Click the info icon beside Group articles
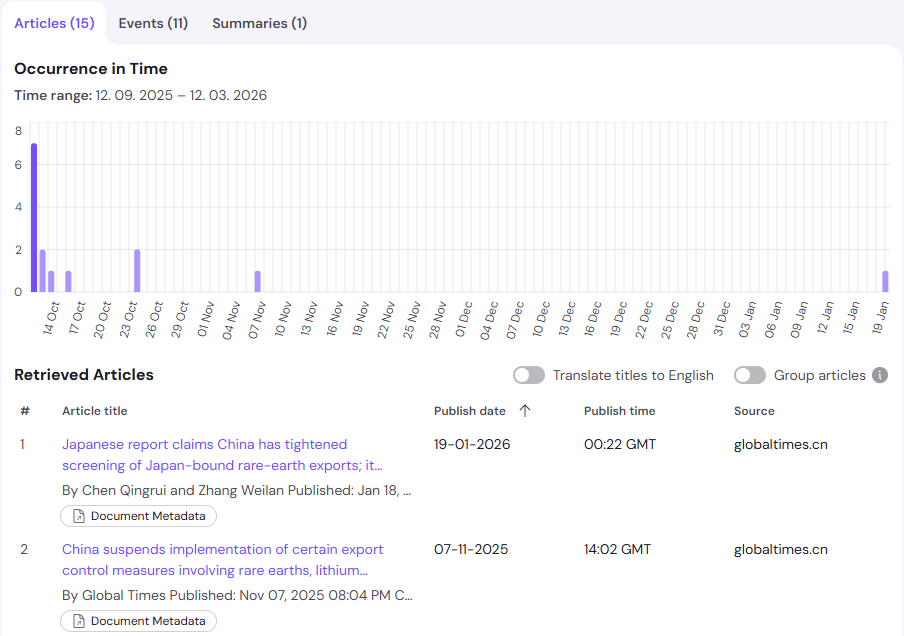Image resolution: width=904 pixels, height=636 pixels. [x=880, y=375]
